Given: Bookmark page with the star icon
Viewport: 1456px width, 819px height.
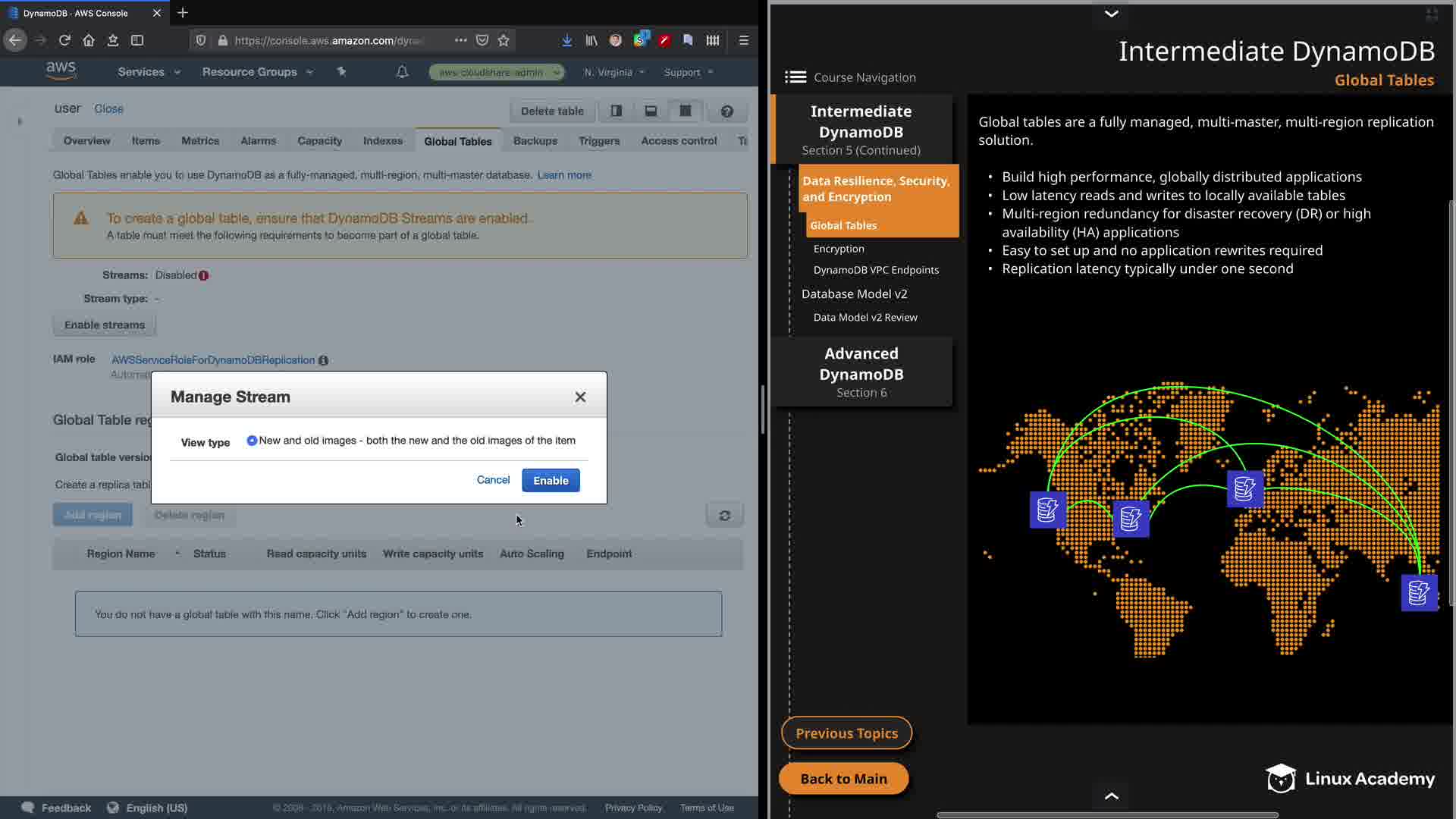Looking at the screenshot, I should click(504, 40).
